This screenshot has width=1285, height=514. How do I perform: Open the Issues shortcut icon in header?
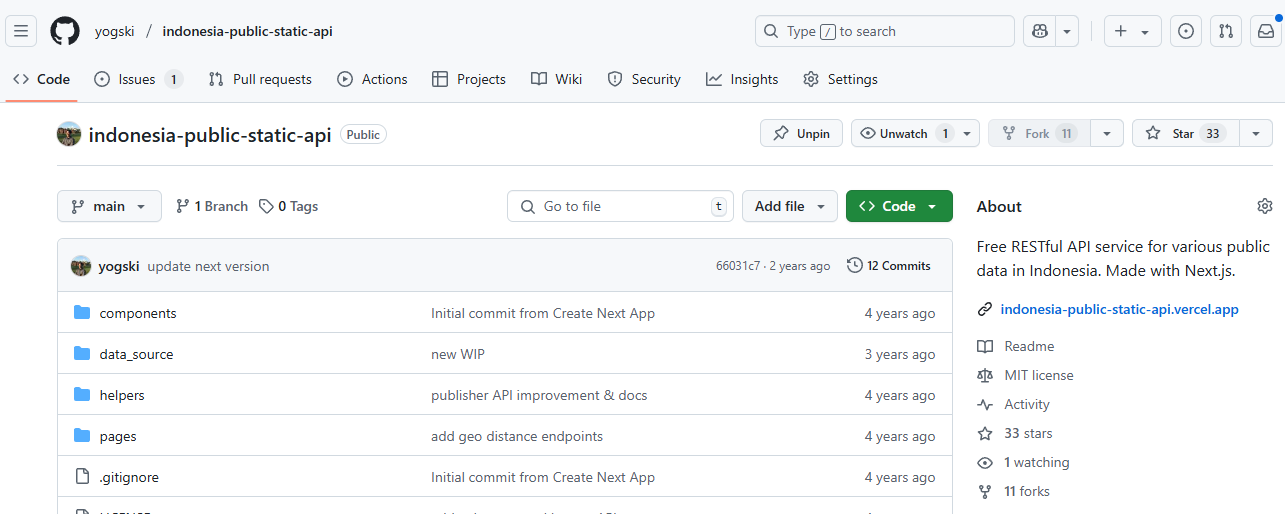[1186, 31]
